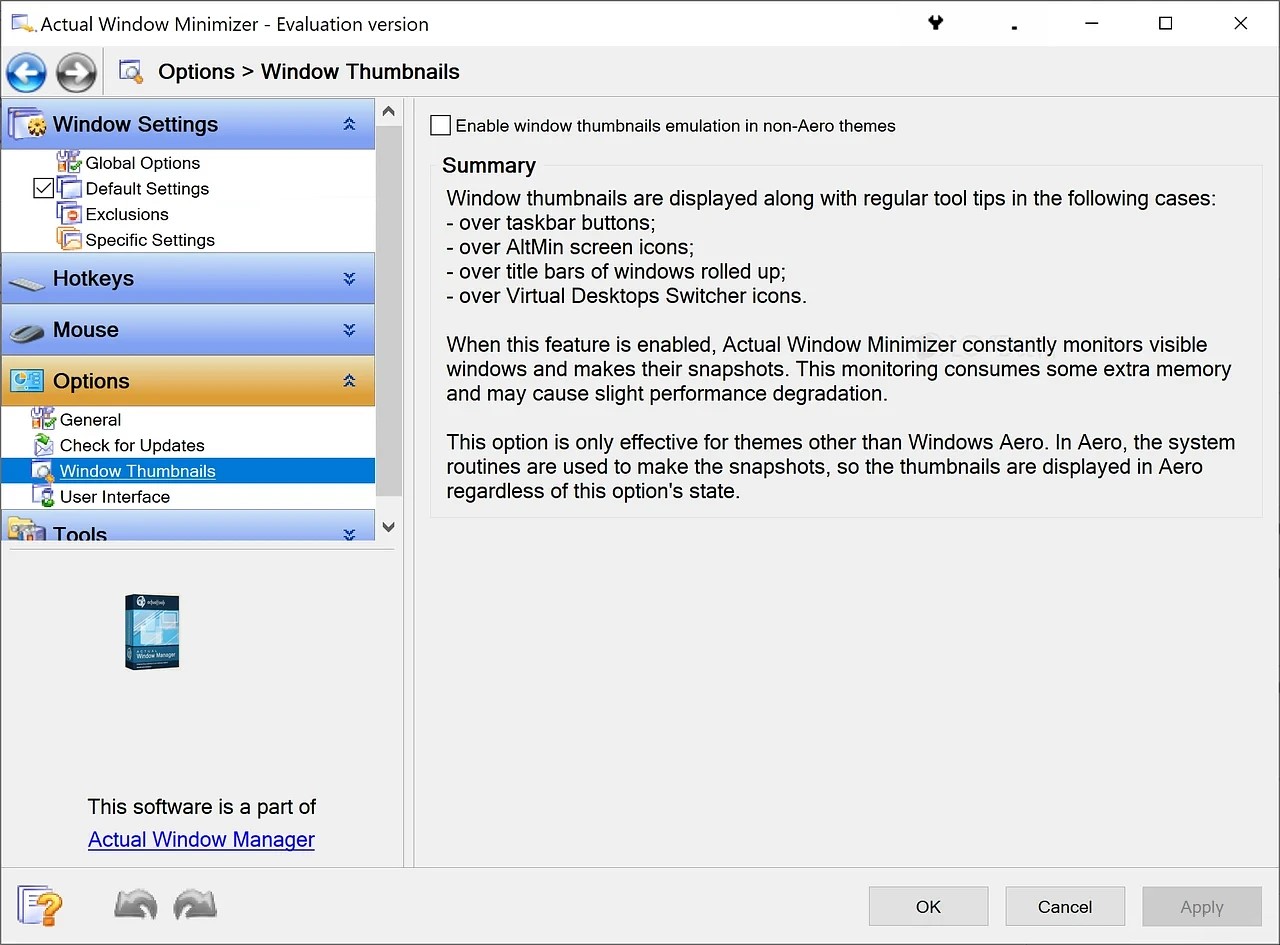
Task: Enable window thumbnails emulation in non-Aero themes
Action: [x=440, y=125]
